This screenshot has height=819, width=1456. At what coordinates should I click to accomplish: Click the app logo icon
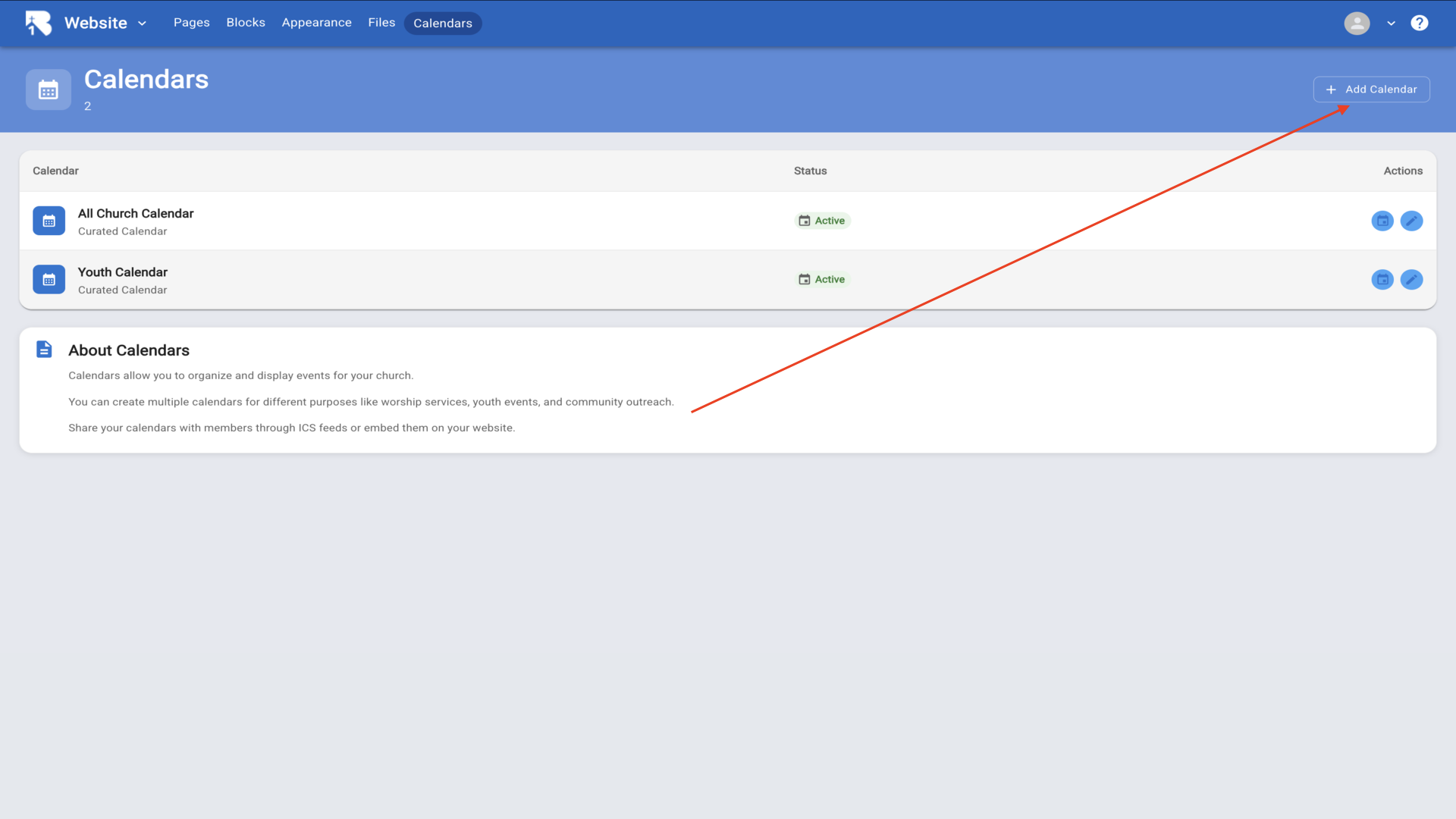(x=38, y=23)
